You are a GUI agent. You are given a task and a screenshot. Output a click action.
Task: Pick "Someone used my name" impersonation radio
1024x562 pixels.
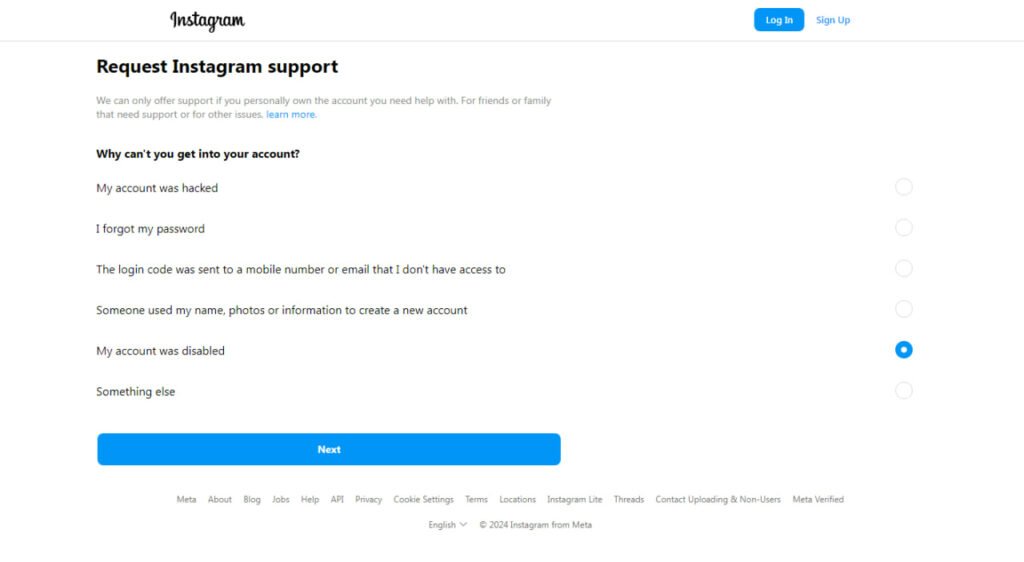(x=903, y=309)
